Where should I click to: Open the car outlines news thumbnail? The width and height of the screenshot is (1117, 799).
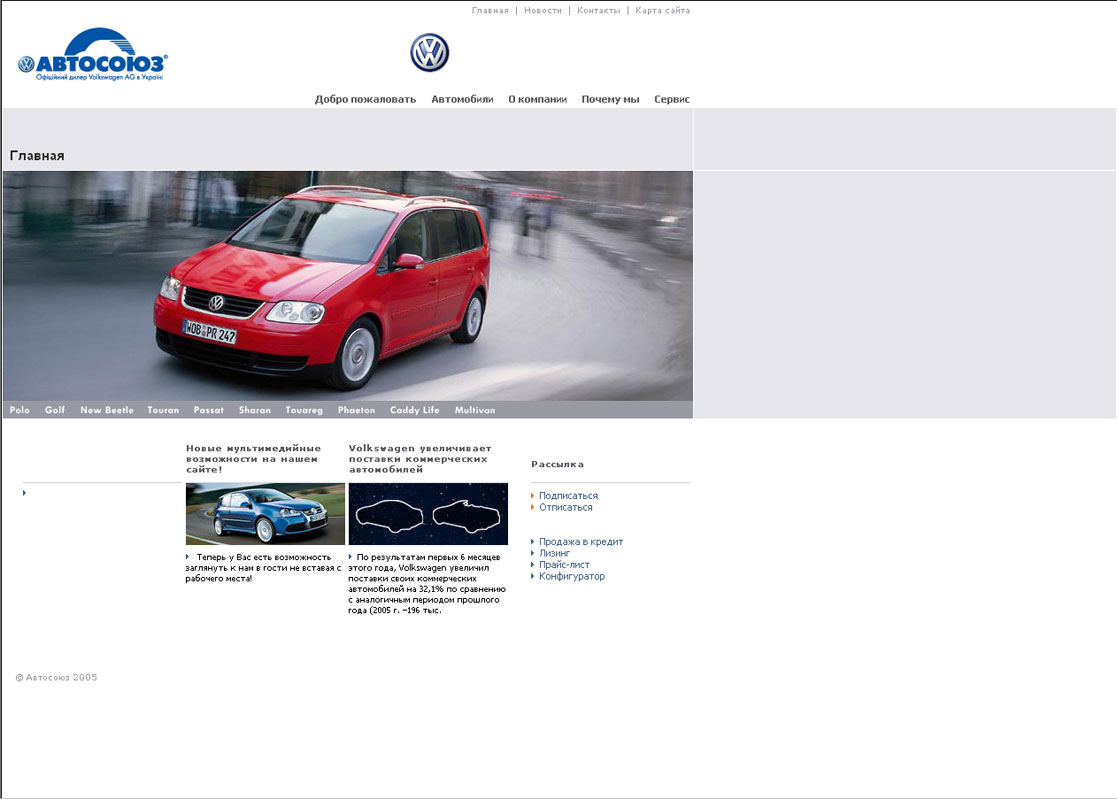[428, 513]
